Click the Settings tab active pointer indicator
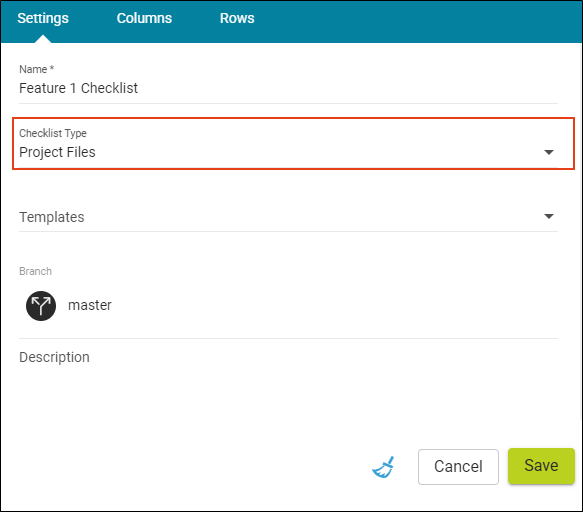This screenshot has width=583, height=512. (43, 39)
